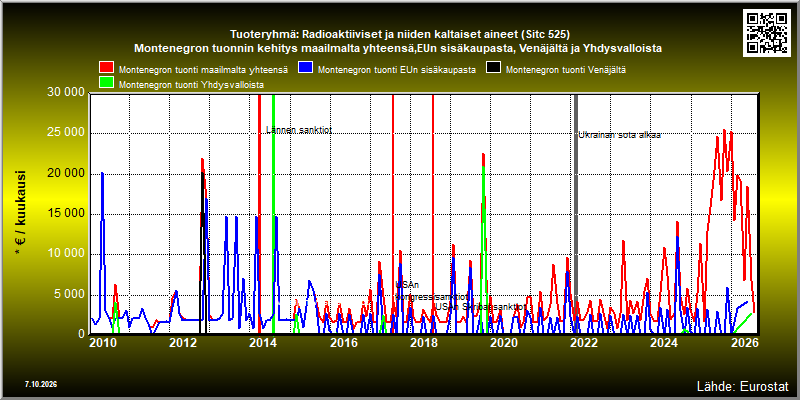
Task: Click the red total peak in 2025
Action: (x=724, y=130)
